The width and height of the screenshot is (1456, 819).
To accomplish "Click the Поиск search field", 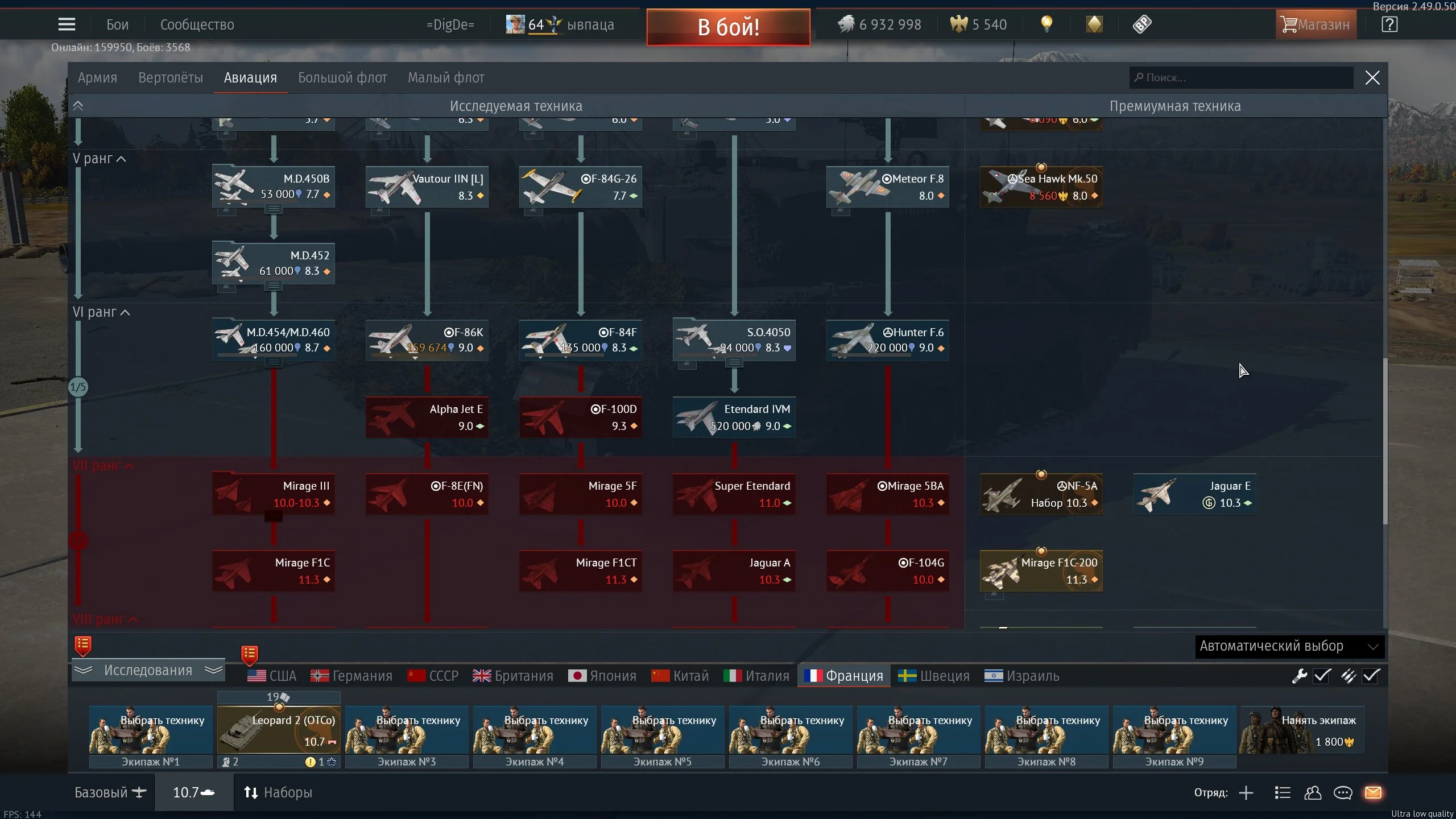I will click(1243, 78).
